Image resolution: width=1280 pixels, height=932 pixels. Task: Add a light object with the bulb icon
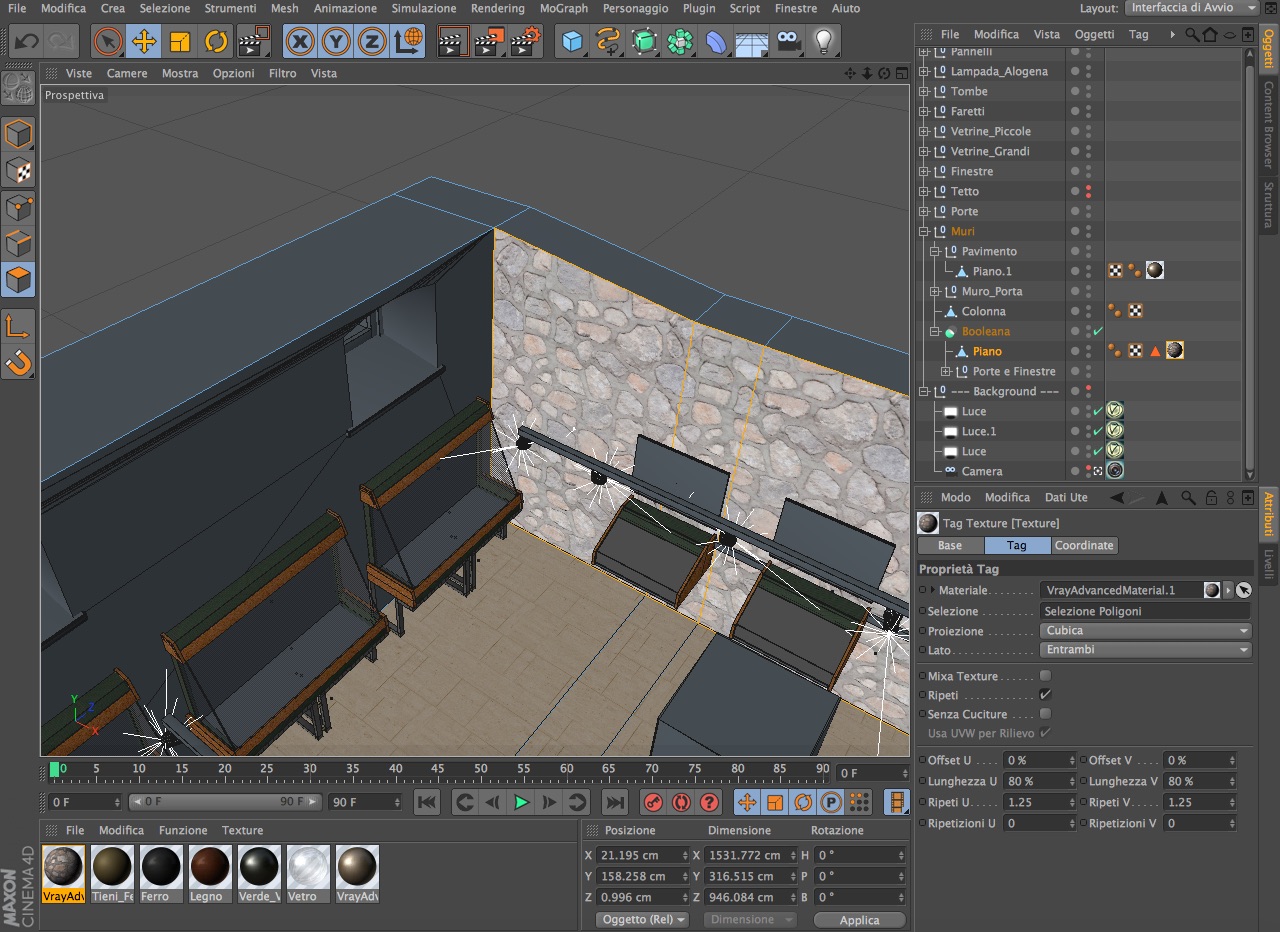pyautogui.click(x=824, y=42)
